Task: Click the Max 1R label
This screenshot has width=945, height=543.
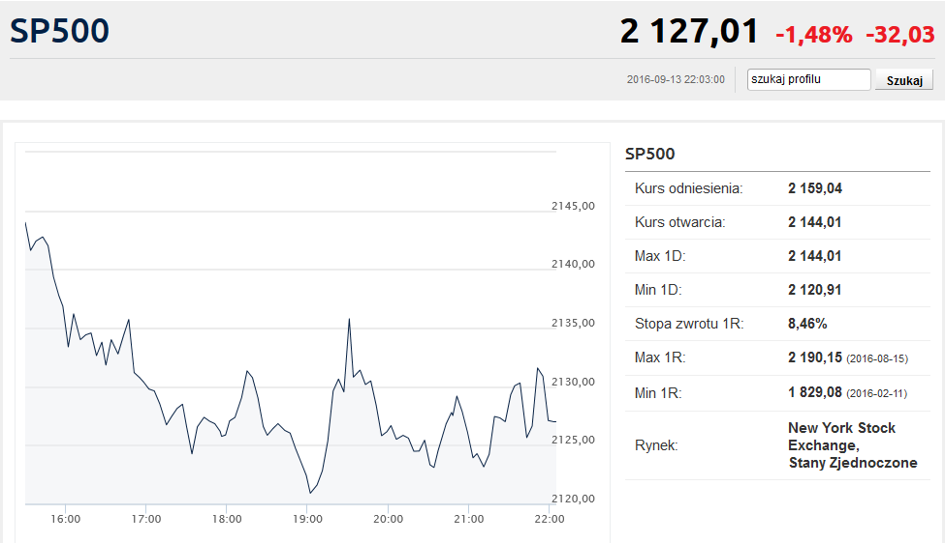Action: tap(660, 358)
